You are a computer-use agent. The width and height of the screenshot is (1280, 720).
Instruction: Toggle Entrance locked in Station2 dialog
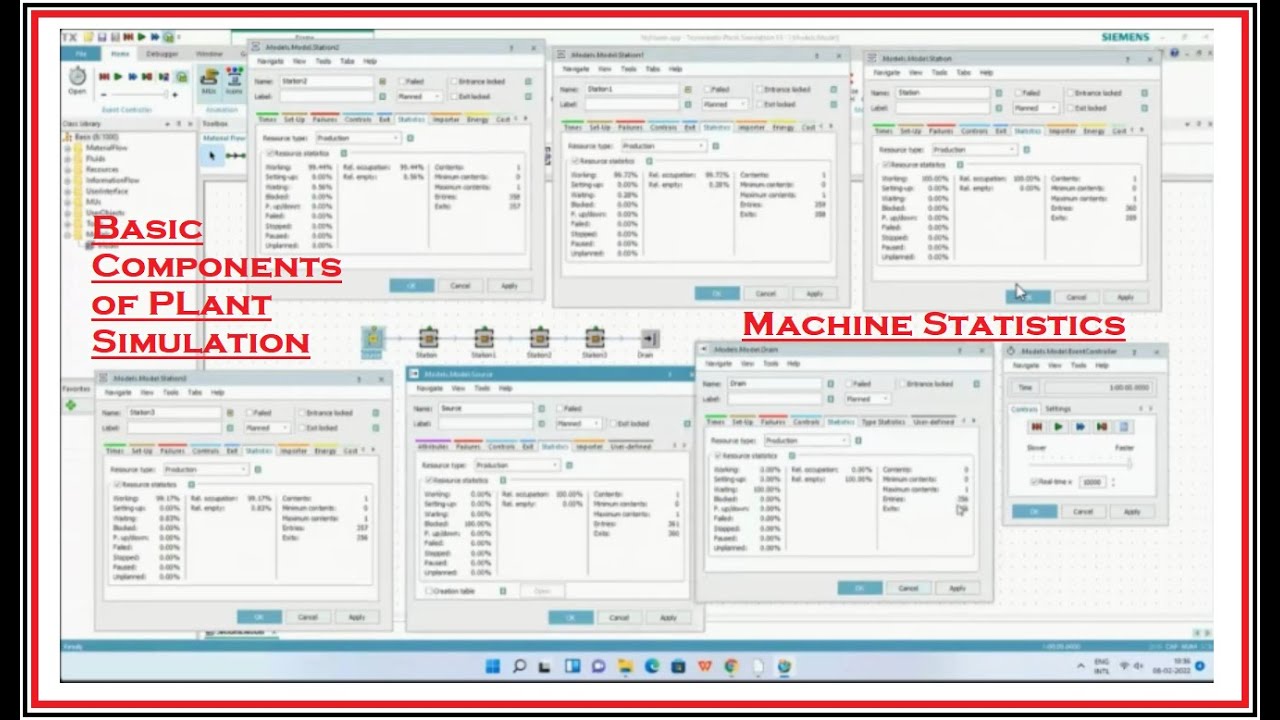pos(453,81)
